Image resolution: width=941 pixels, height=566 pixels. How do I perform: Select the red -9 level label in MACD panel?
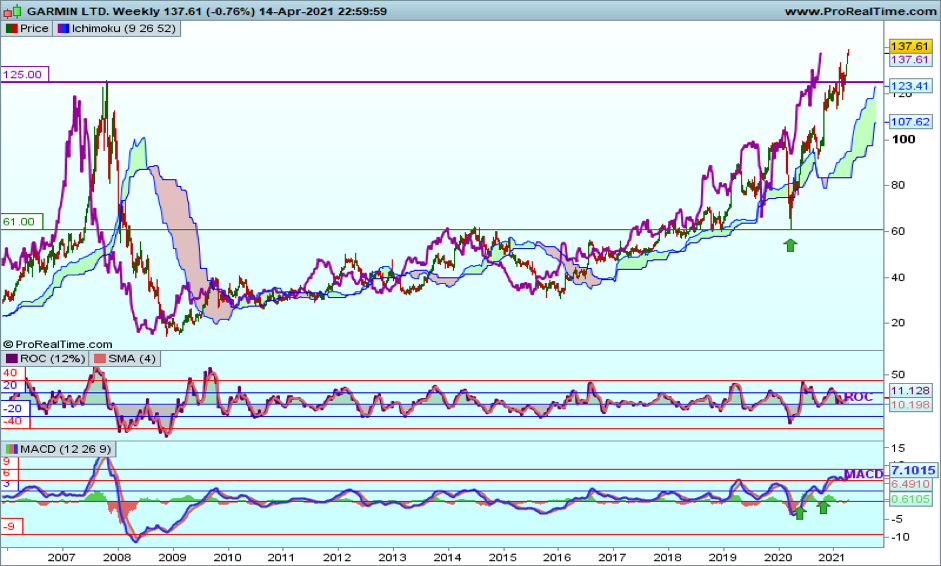[x=10, y=527]
